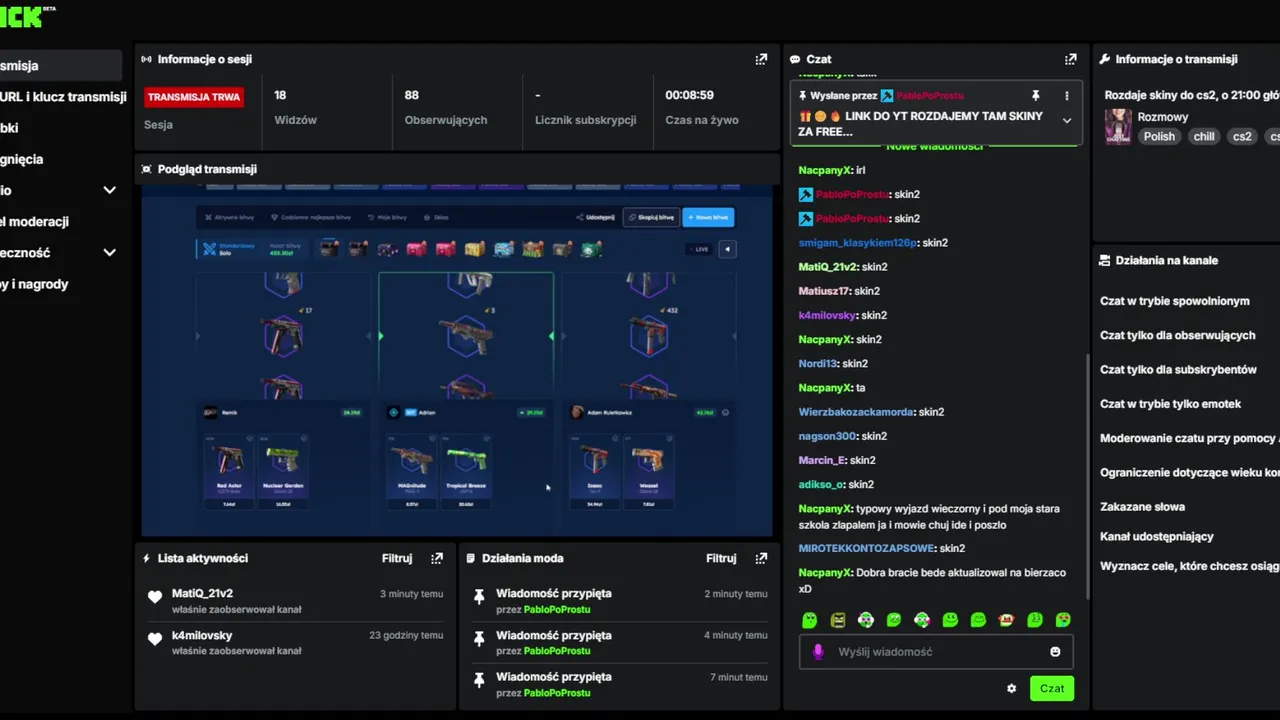Click heart icon next to k4milovsky
1280x720 pixels.
click(155, 639)
